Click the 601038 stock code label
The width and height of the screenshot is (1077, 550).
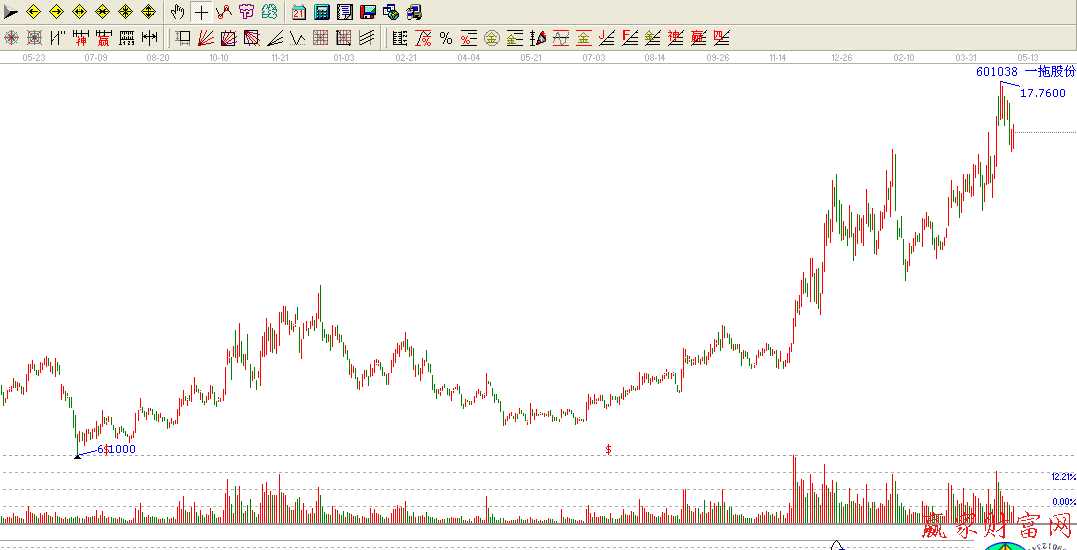click(x=997, y=72)
